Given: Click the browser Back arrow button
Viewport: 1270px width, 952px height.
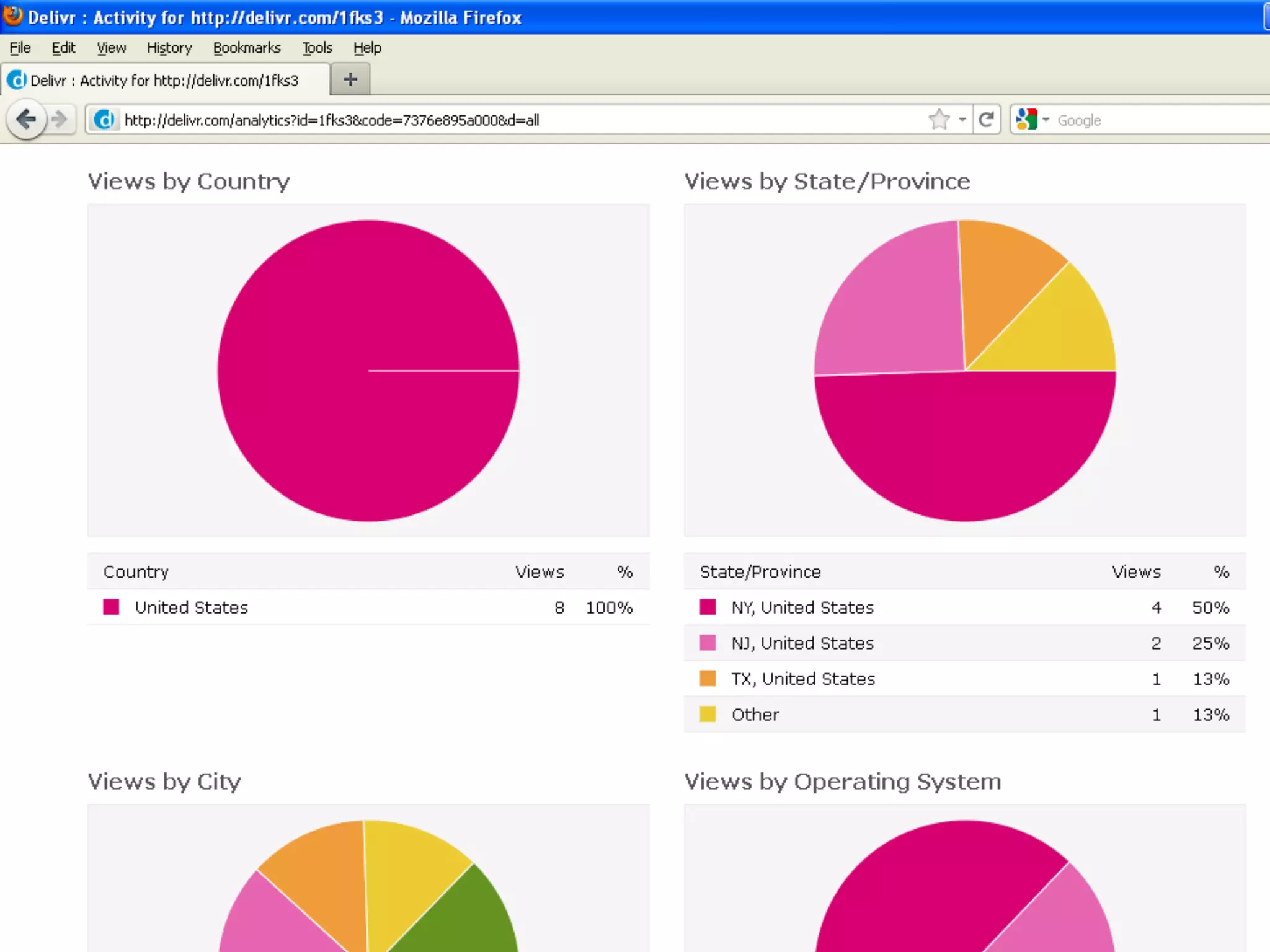Looking at the screenshot, I should pos(26,119).
